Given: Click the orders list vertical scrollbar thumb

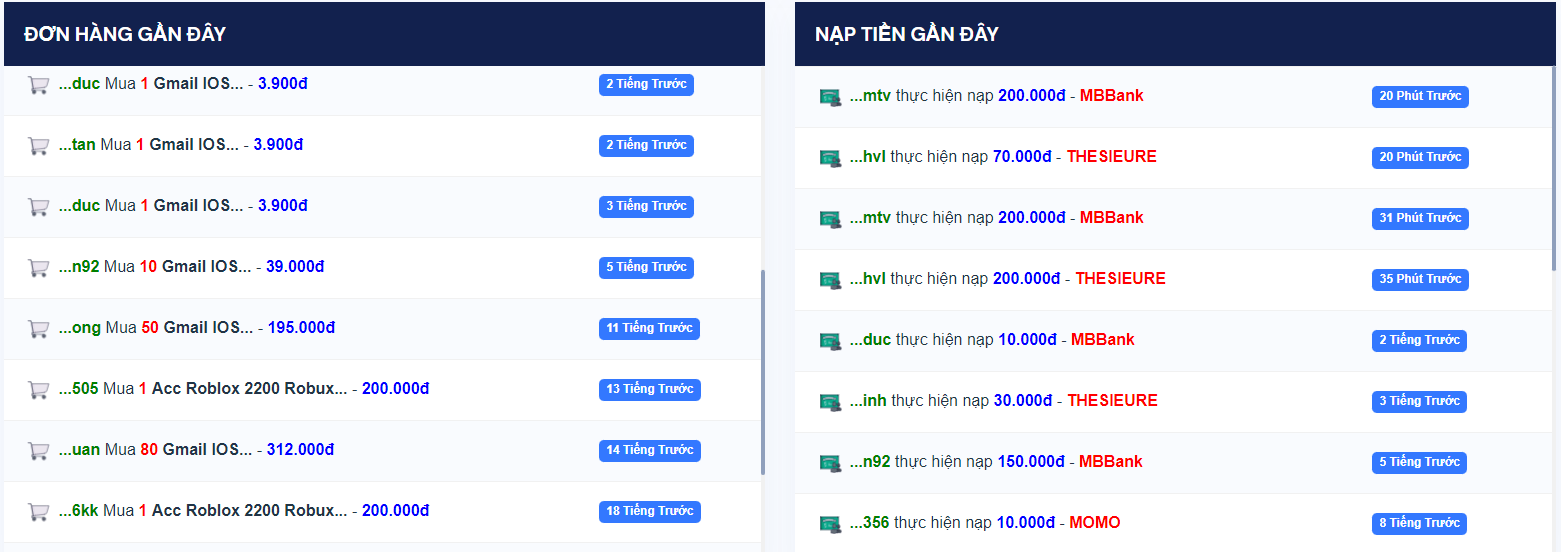Looking at the screenshot, I should click(763, 372).
